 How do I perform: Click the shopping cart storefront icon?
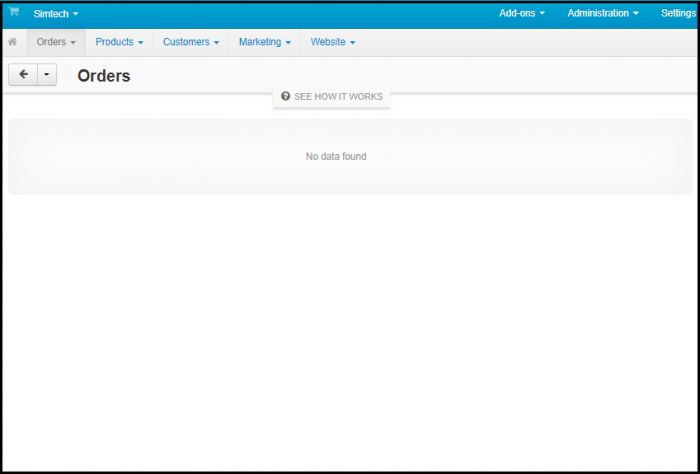[14, 12]
